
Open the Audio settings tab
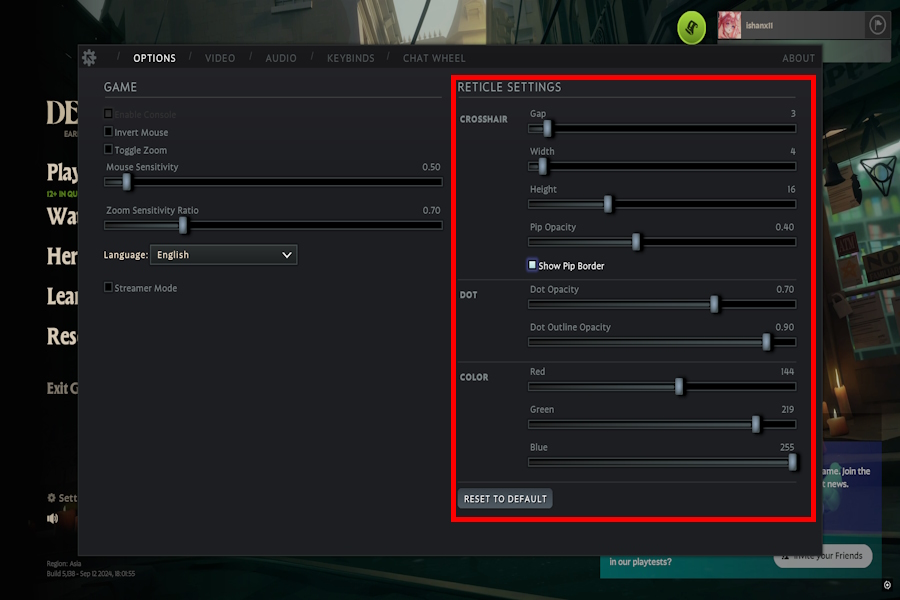click(x=280, y=58)
